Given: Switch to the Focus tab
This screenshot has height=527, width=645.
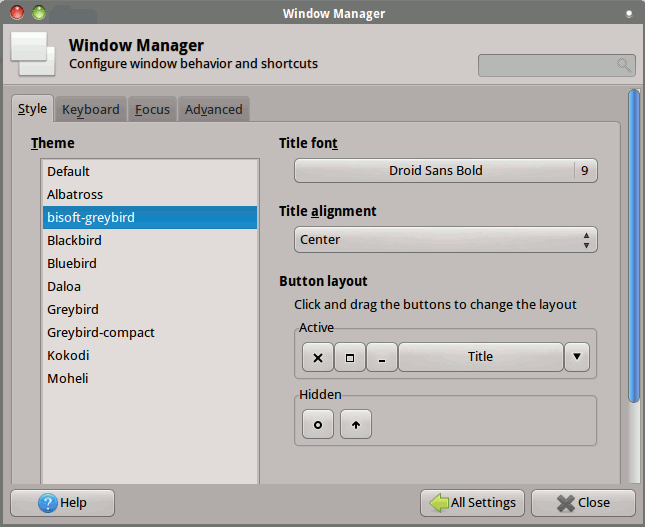Looking at the screenshot, I should coord(152,109).
